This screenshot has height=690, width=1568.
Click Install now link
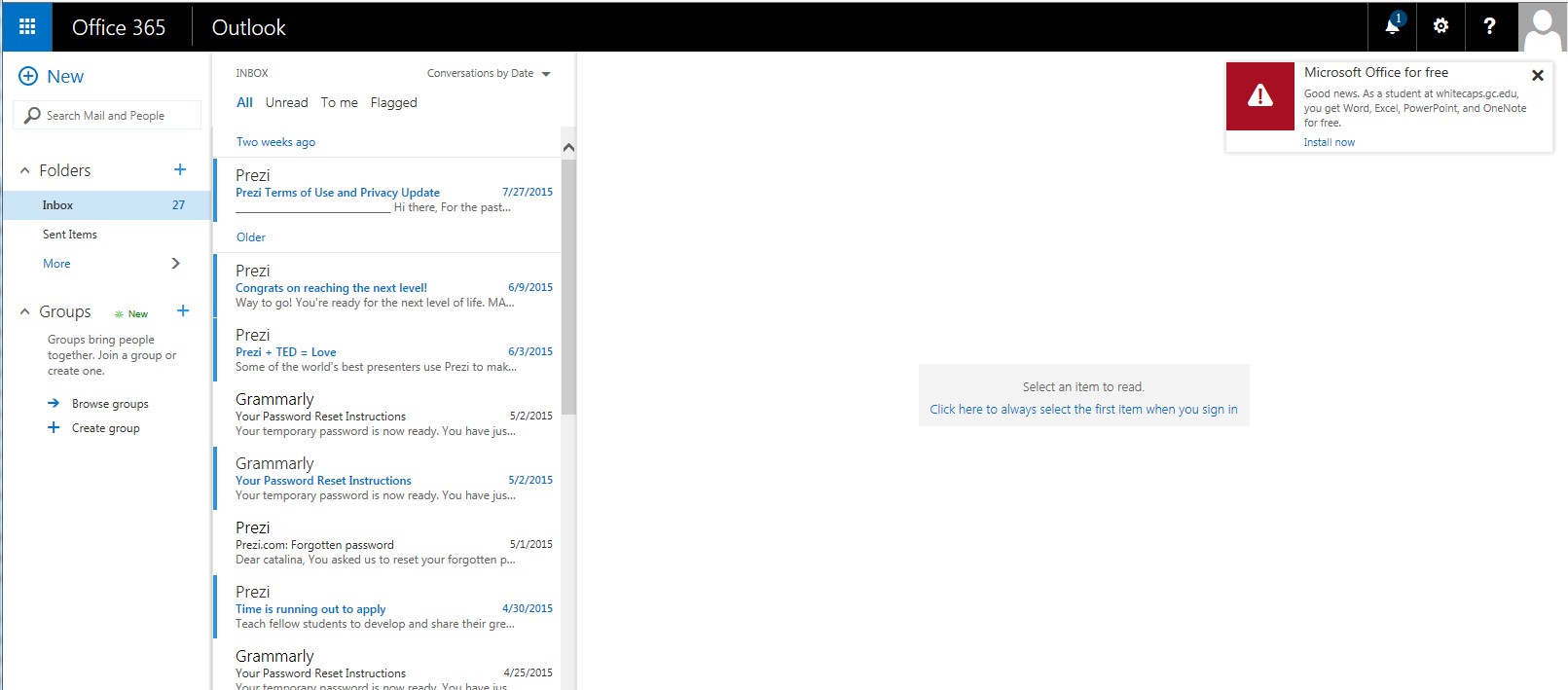(1330, 142)
